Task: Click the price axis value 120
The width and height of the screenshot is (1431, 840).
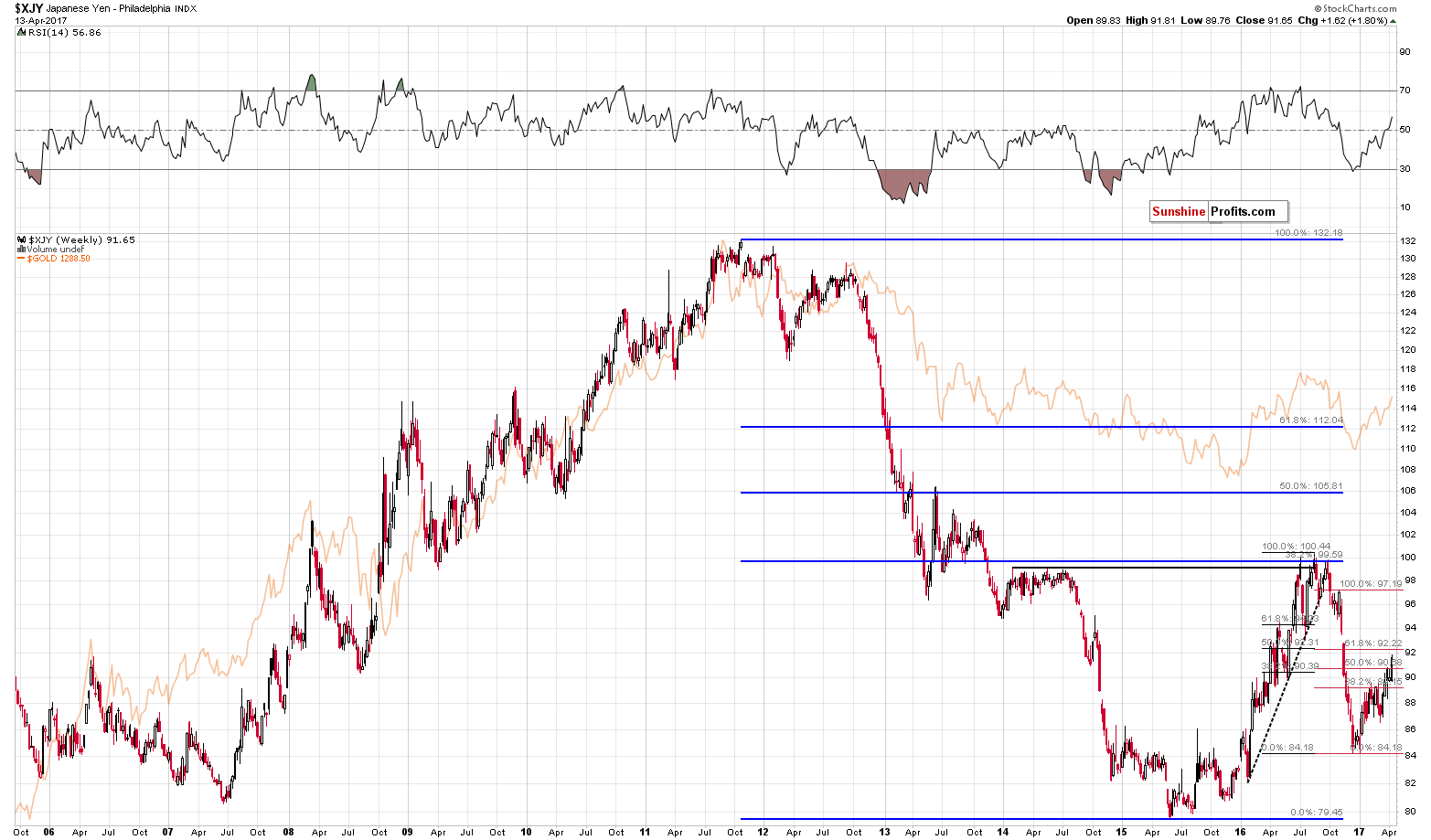Action: pyautogui.click(x=1408, y=350)
